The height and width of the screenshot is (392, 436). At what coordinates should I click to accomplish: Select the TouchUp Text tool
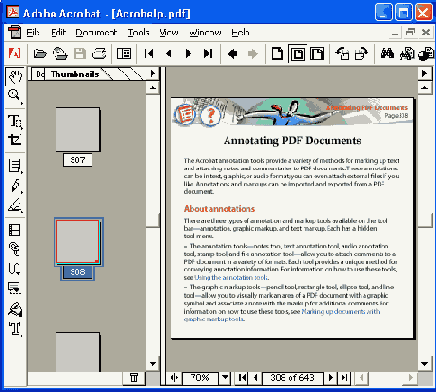point(15,329)
